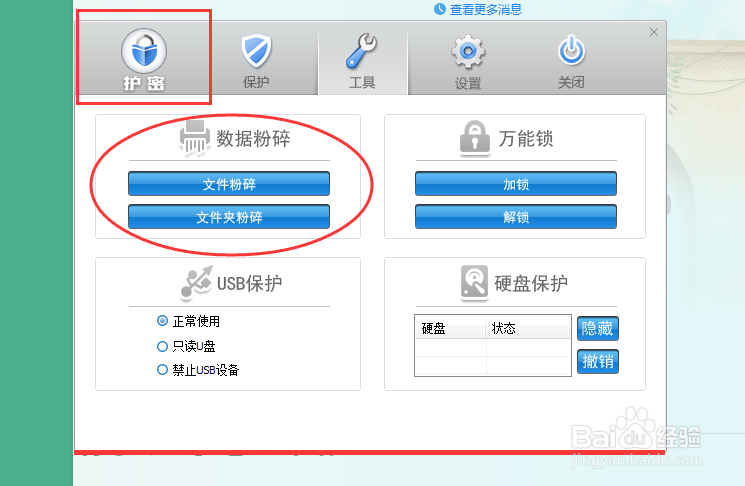Click the 解锁 button

click(516, 217)
